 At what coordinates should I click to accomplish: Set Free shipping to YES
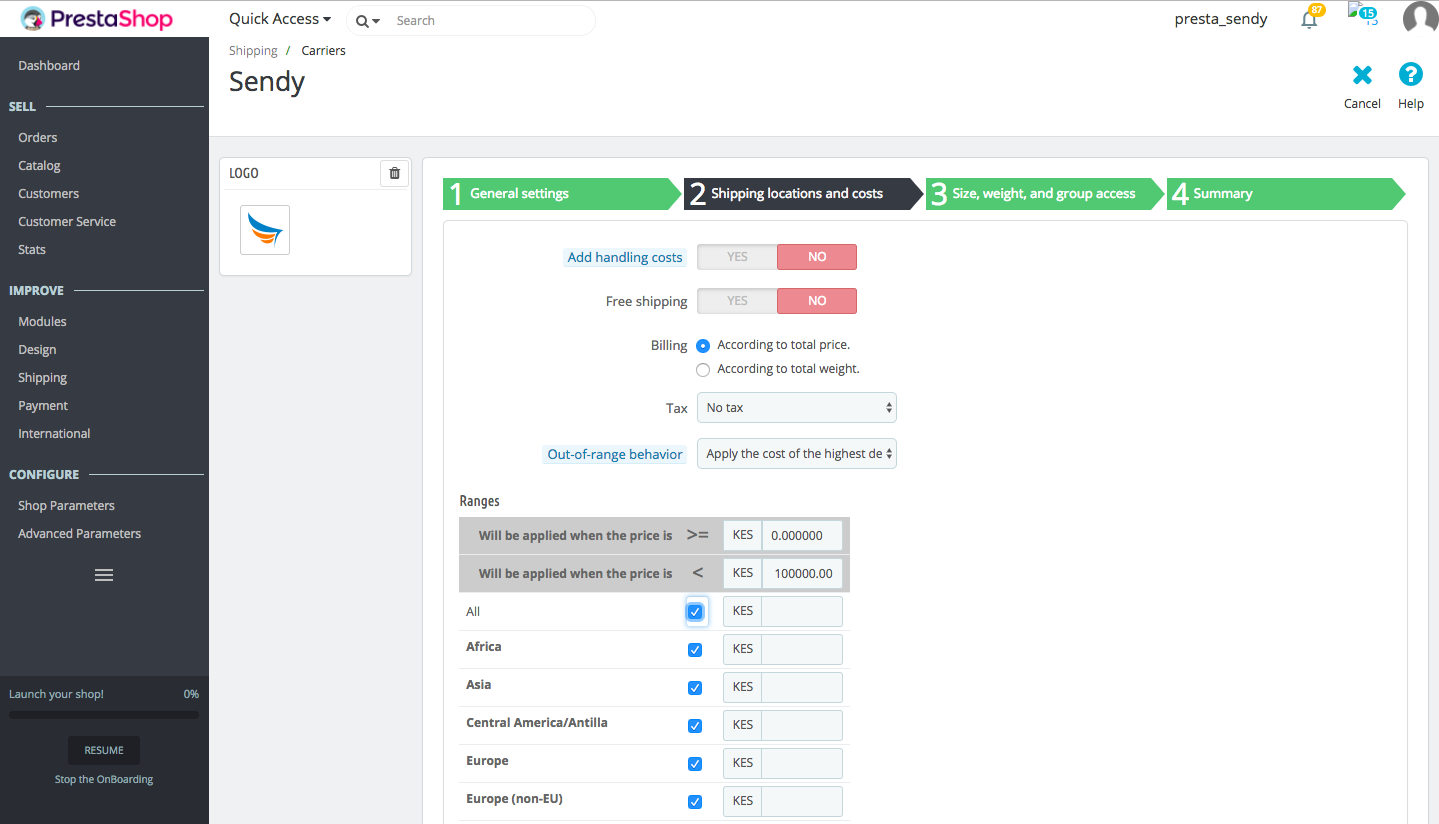pyautogui.click(x=737, y=301)
